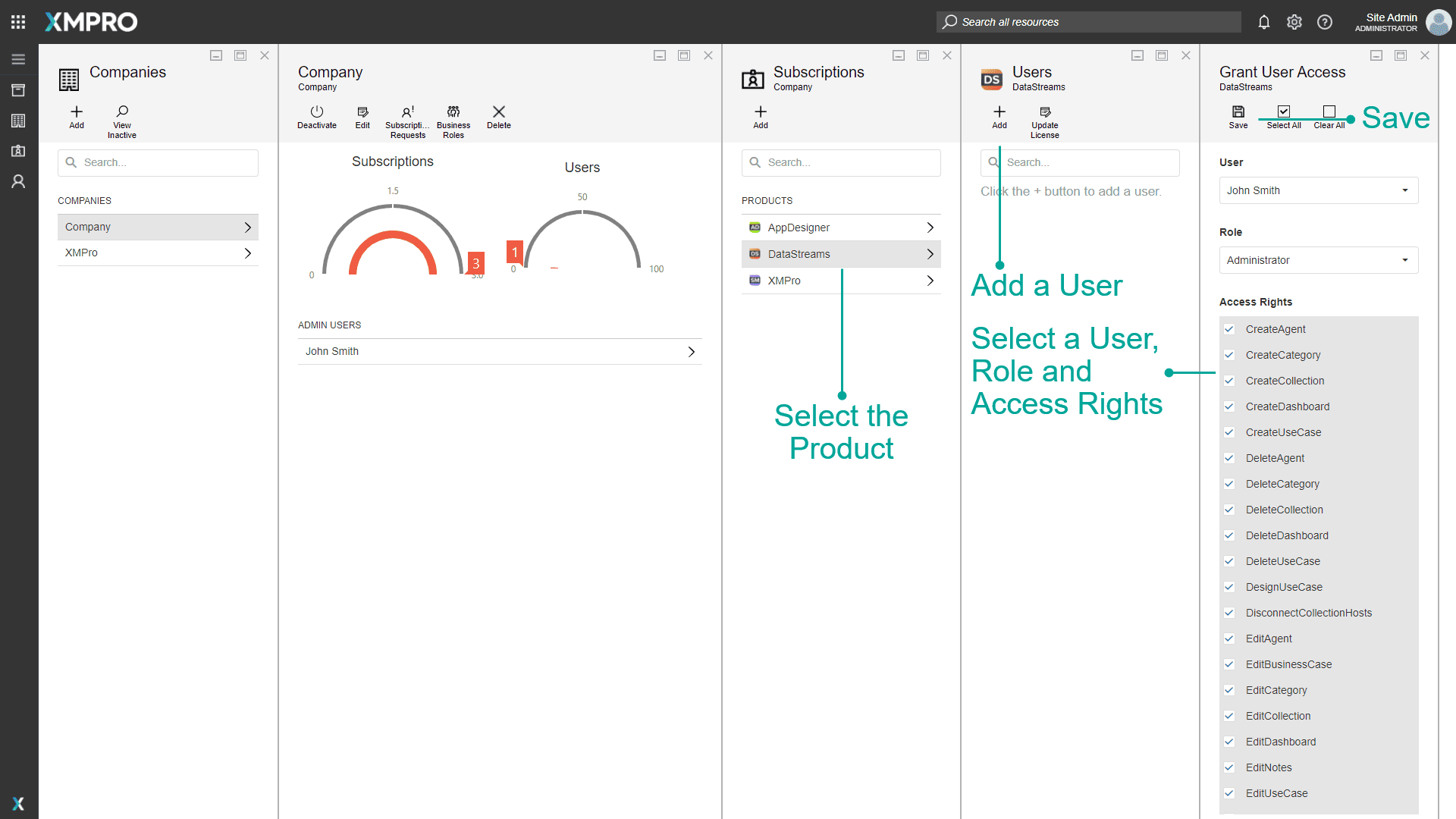Open the User dropdown showing John Smith
Screen dimensions: 1456x819
click(x=1318, y=190)
